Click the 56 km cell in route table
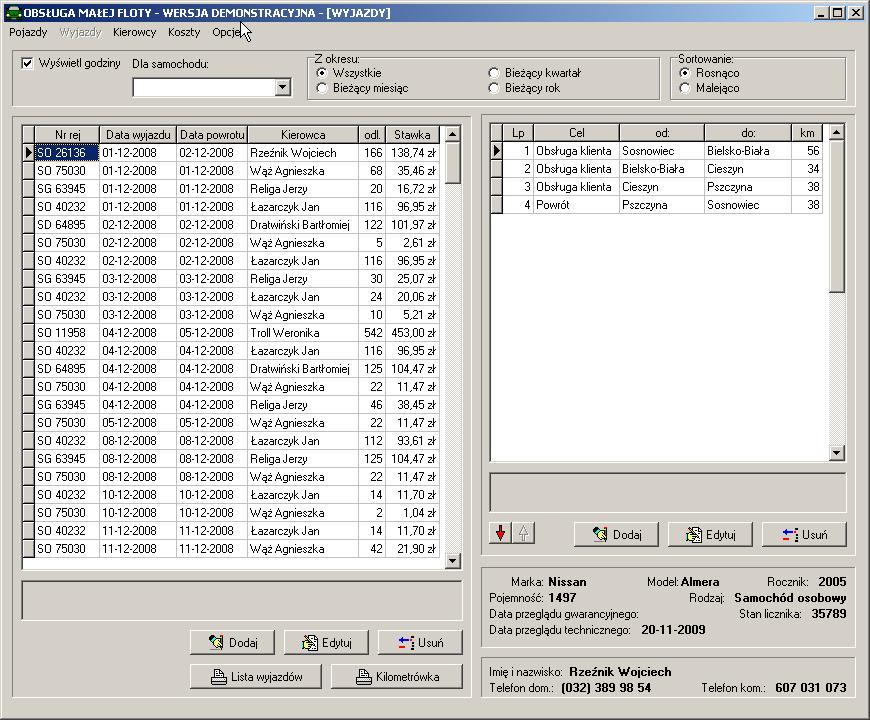The image size is (870, 720). tap(807, 151)
